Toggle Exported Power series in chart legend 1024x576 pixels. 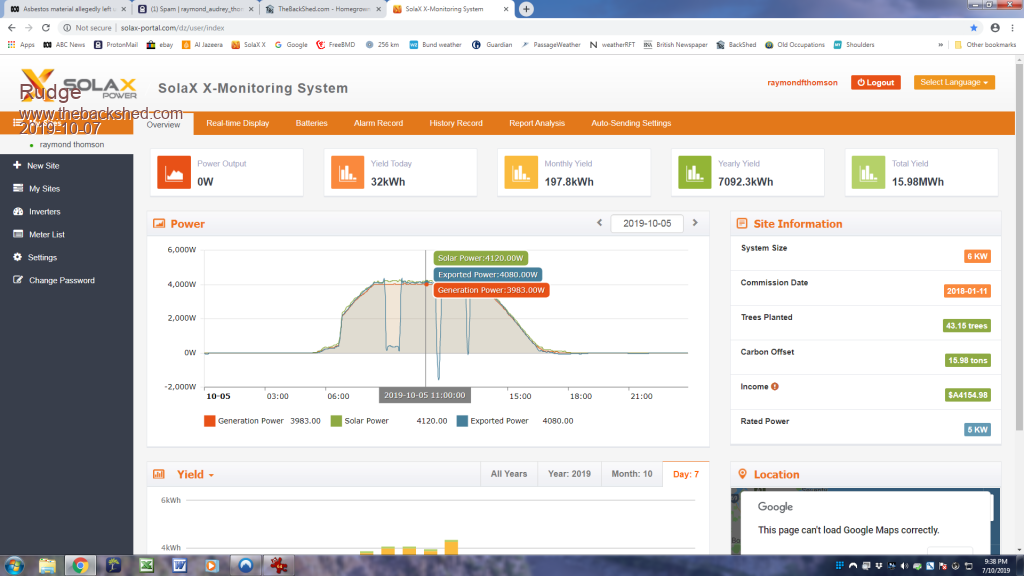click(462, 421)
